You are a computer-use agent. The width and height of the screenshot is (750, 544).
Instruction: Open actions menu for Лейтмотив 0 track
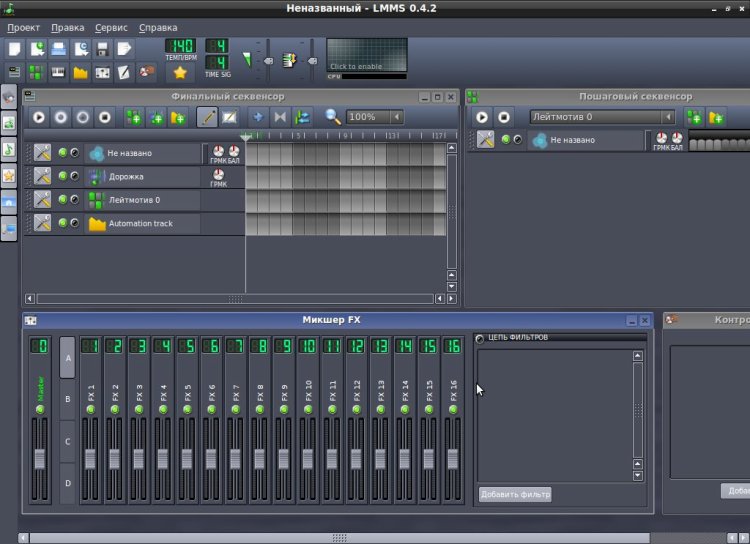[x=42, y=200]
